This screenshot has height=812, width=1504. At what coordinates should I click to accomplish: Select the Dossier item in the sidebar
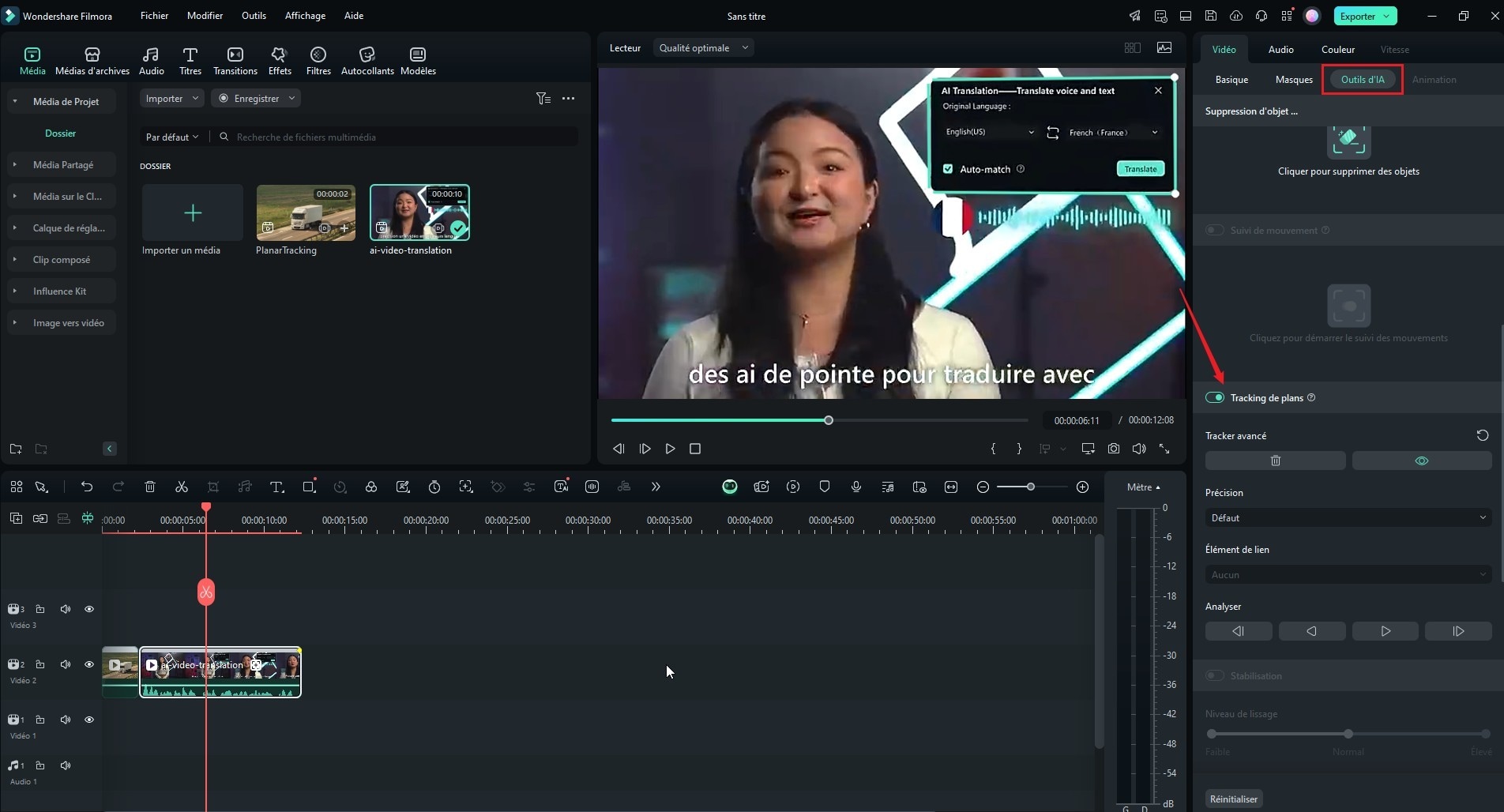click(x=60, y=133)
